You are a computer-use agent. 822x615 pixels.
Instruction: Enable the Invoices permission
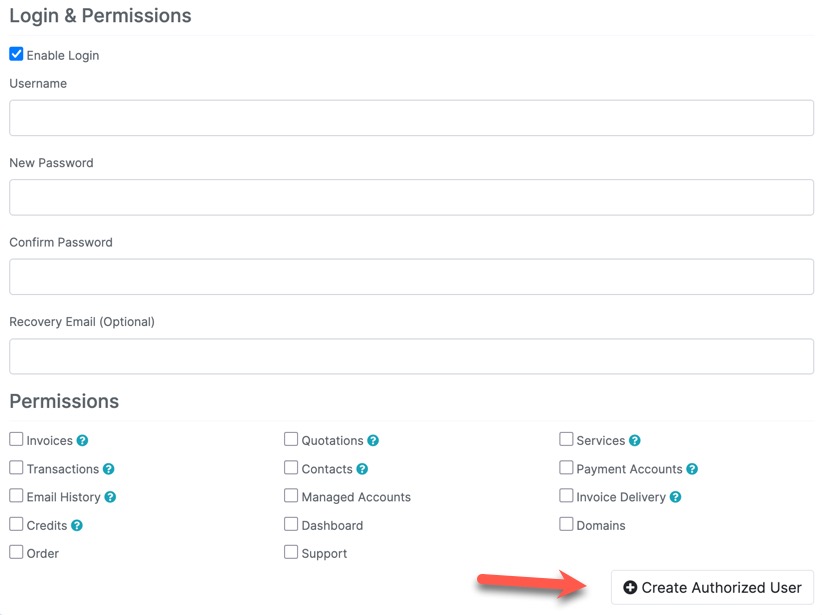click(x=15, y=440)
